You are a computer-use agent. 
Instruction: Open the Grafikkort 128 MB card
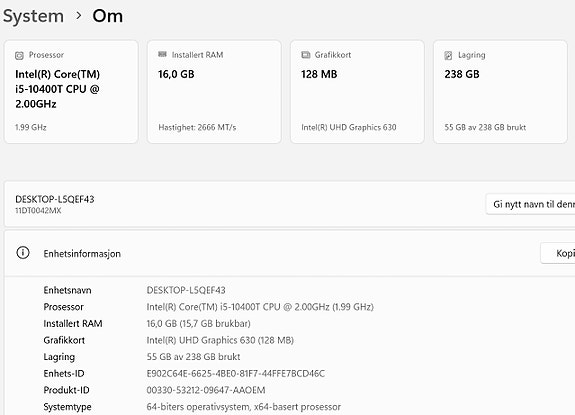pyautogui.click(x=357, y=92)
